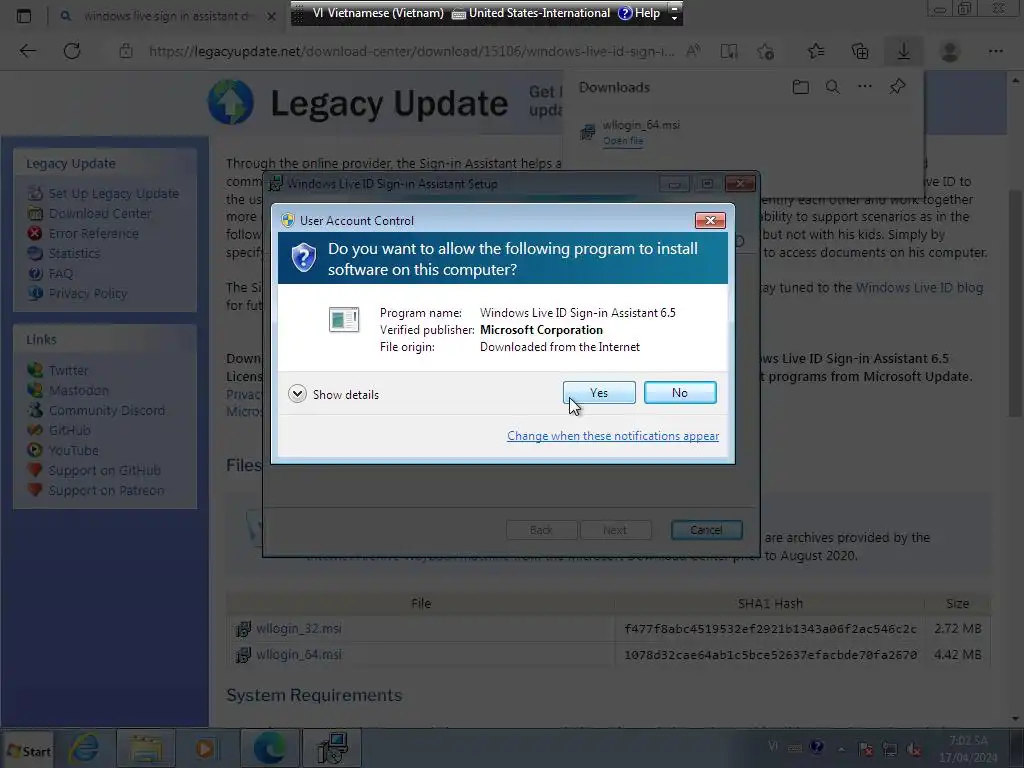Open Help in the language bar

pos(639,13)
